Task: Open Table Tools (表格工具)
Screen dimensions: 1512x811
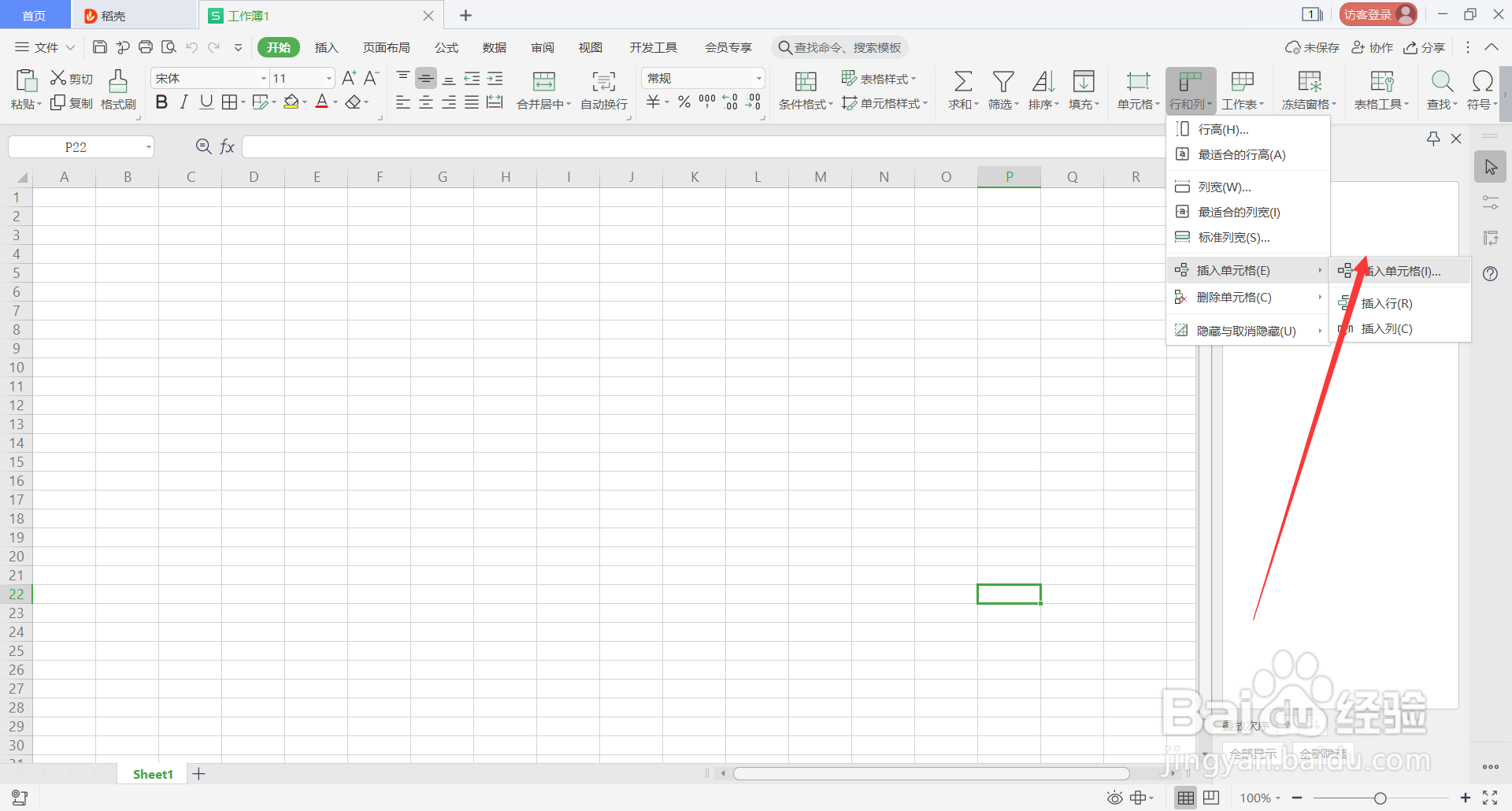Action: pos(1381,90)
